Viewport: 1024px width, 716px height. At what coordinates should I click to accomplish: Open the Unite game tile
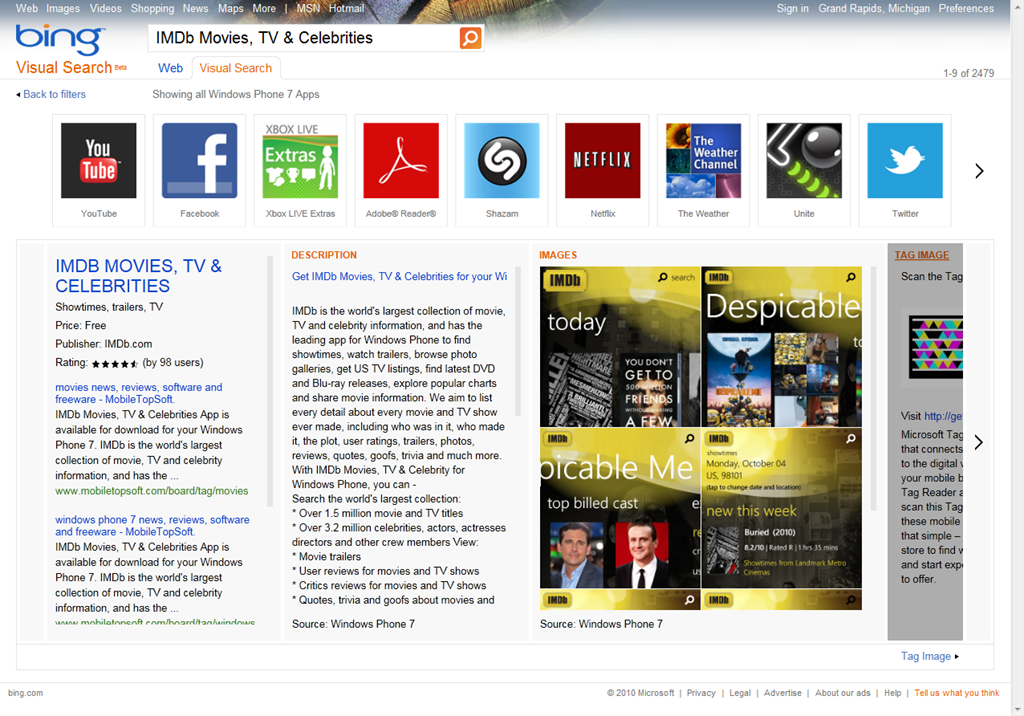pos(804,161)
